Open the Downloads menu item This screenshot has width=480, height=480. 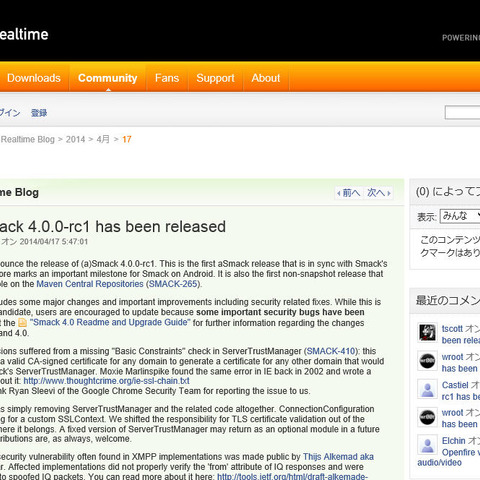point(34,78)
